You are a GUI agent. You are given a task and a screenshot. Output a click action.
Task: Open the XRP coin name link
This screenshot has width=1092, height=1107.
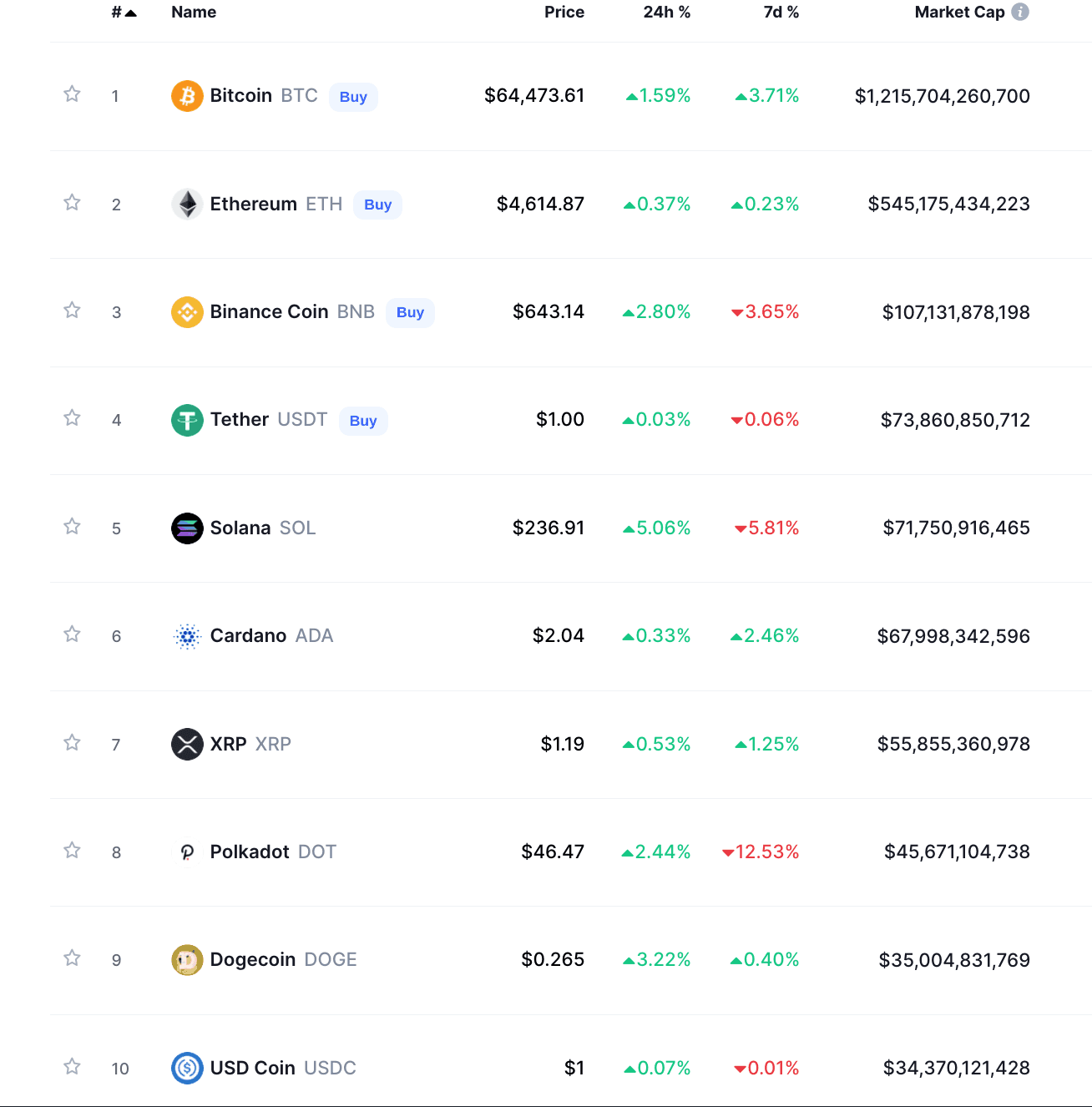tap(228, 744)
